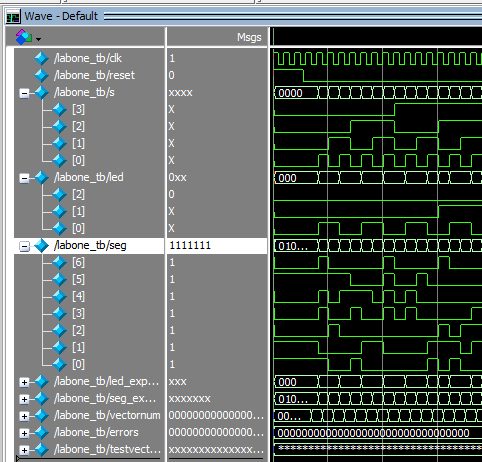Click the 0000 value in s waveform

click(290, 93)
